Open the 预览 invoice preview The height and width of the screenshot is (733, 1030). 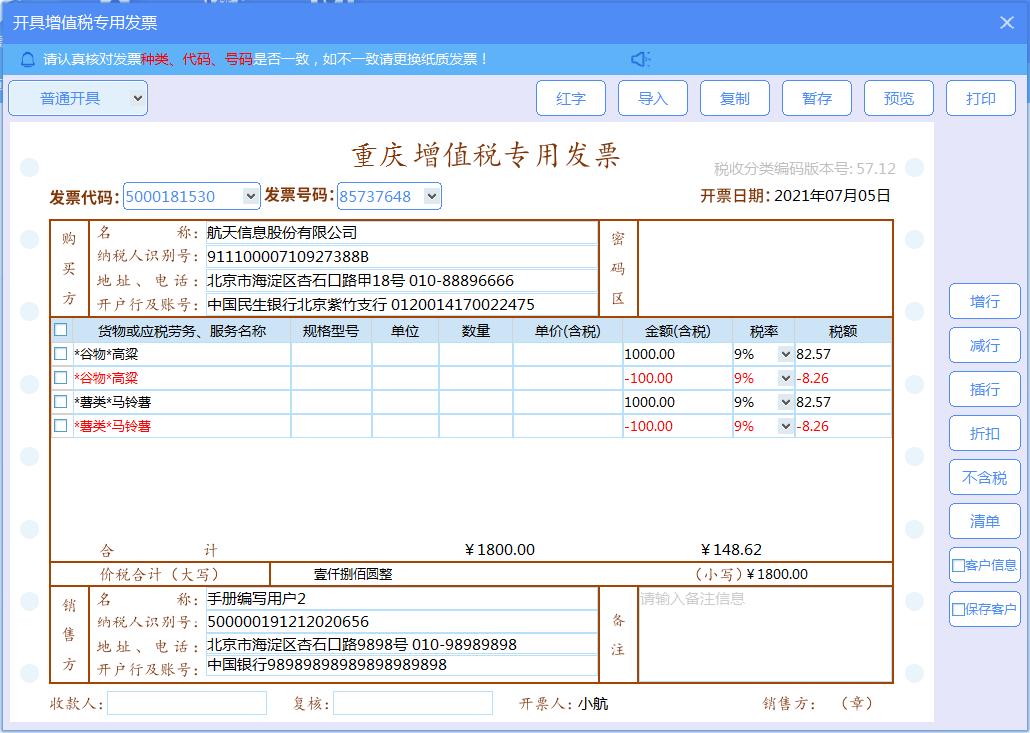[x=898, y=98]
